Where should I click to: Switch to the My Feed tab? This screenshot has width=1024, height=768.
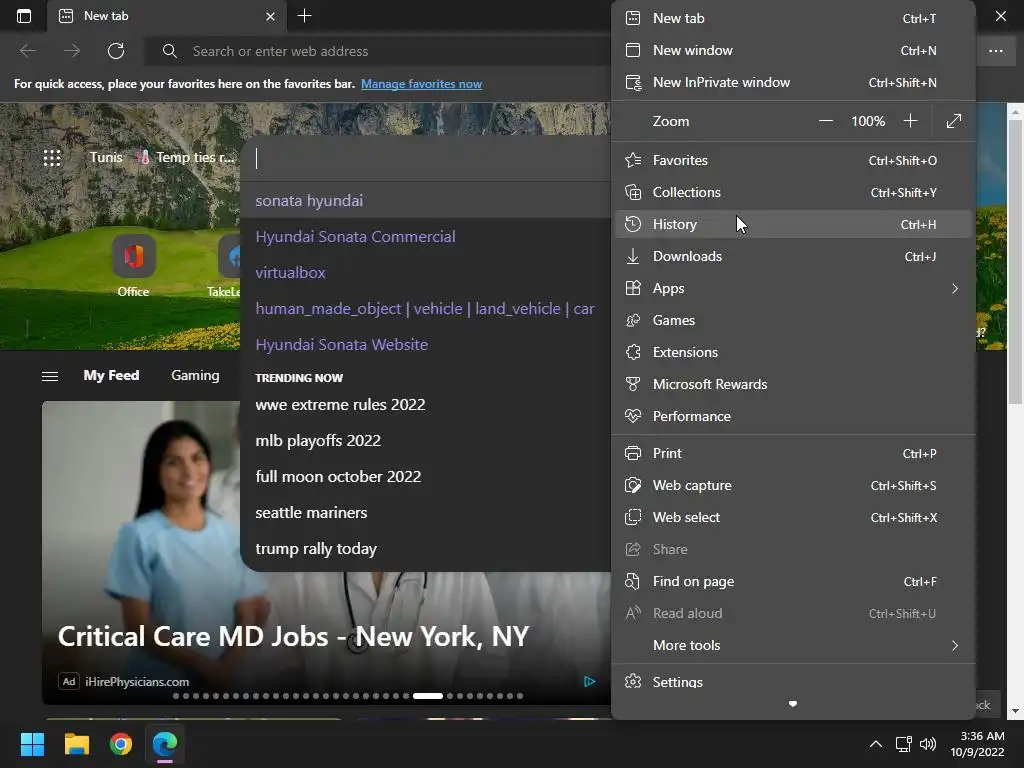pyautogui.click(x=111, y=376)
